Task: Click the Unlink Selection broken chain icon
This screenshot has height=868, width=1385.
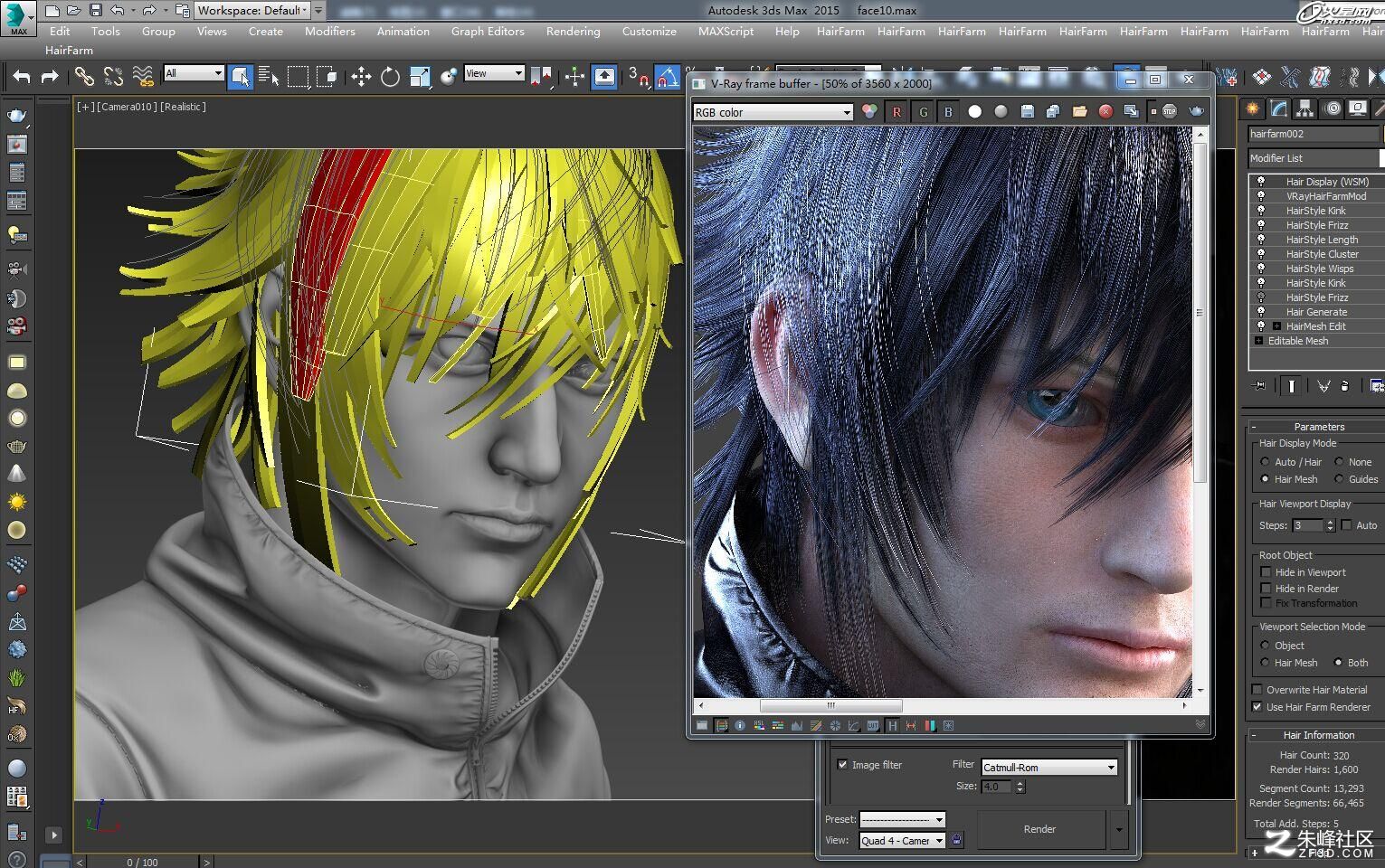Action: [x=113, y=77]
